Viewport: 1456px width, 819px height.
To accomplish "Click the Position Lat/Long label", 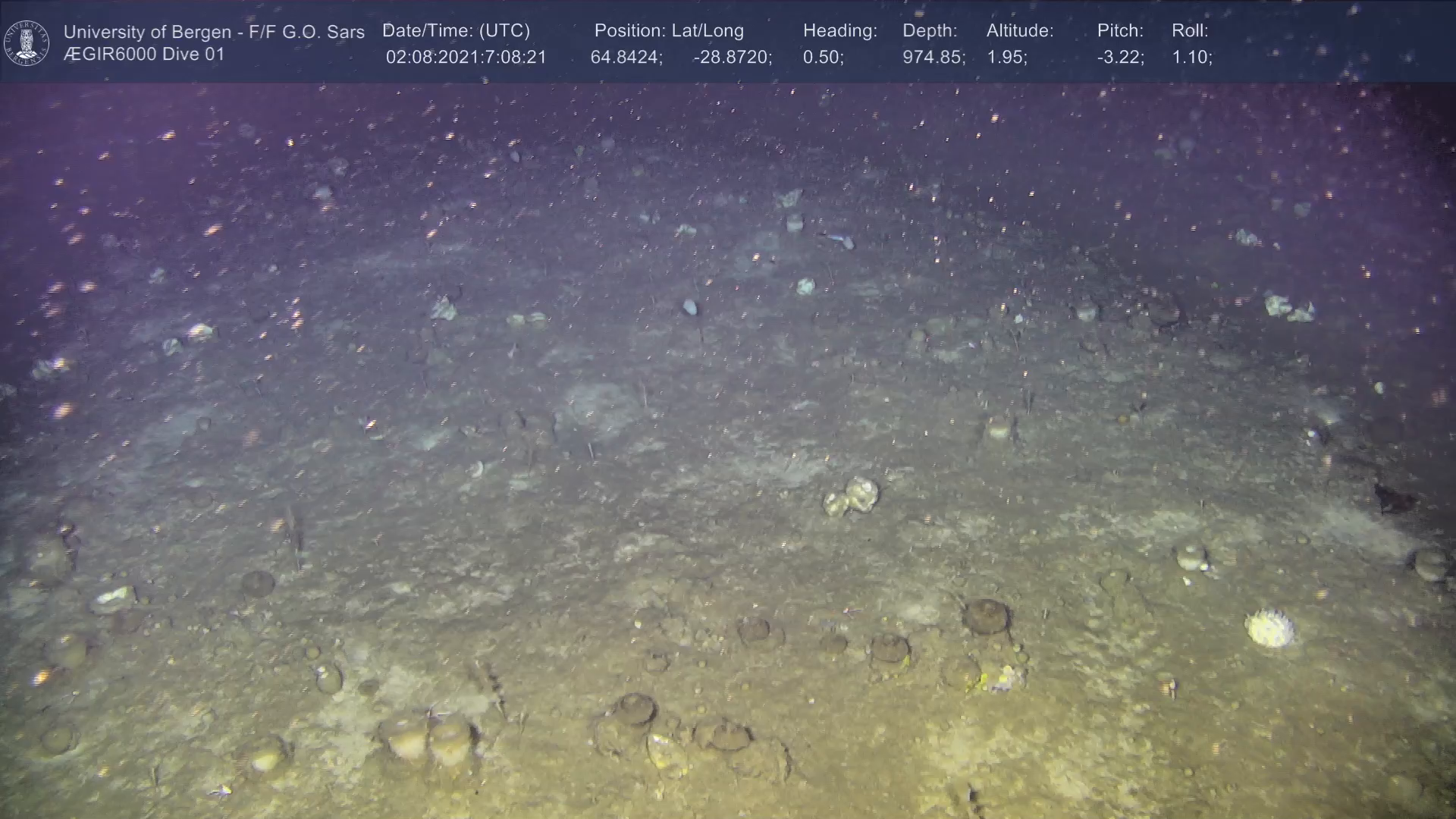I will click(x=668, y=31).
